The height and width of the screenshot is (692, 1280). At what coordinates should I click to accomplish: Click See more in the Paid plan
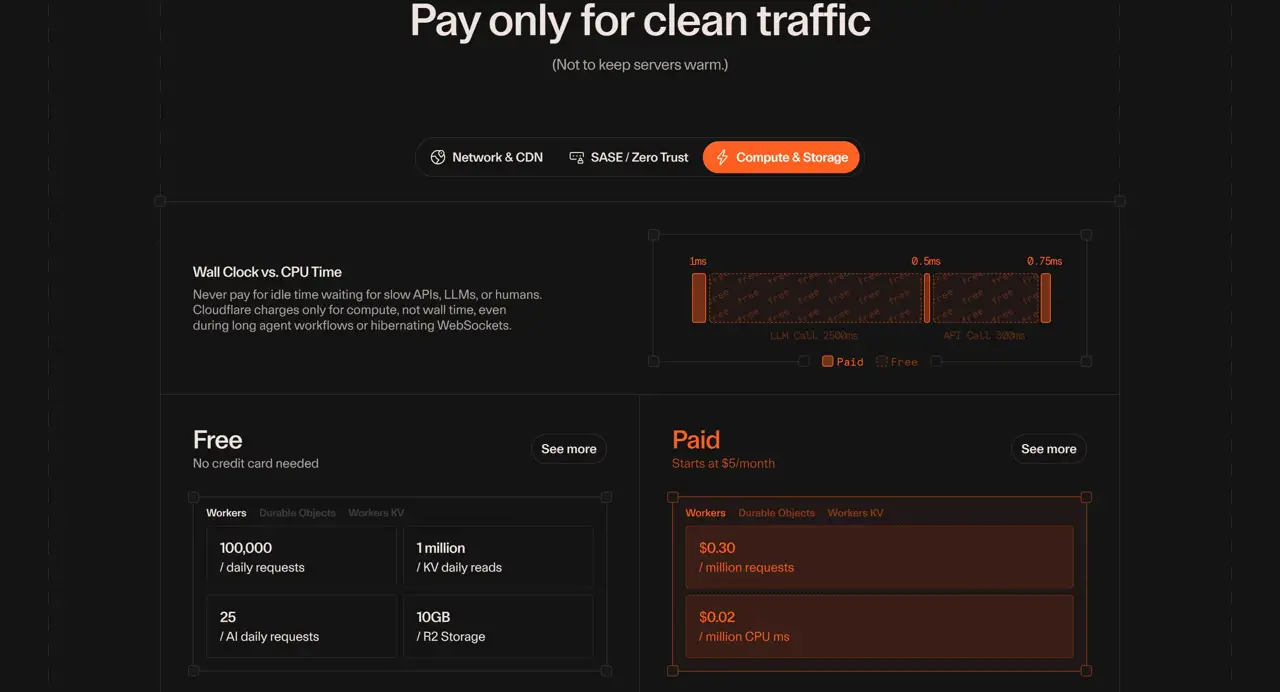pos(1048,449)
